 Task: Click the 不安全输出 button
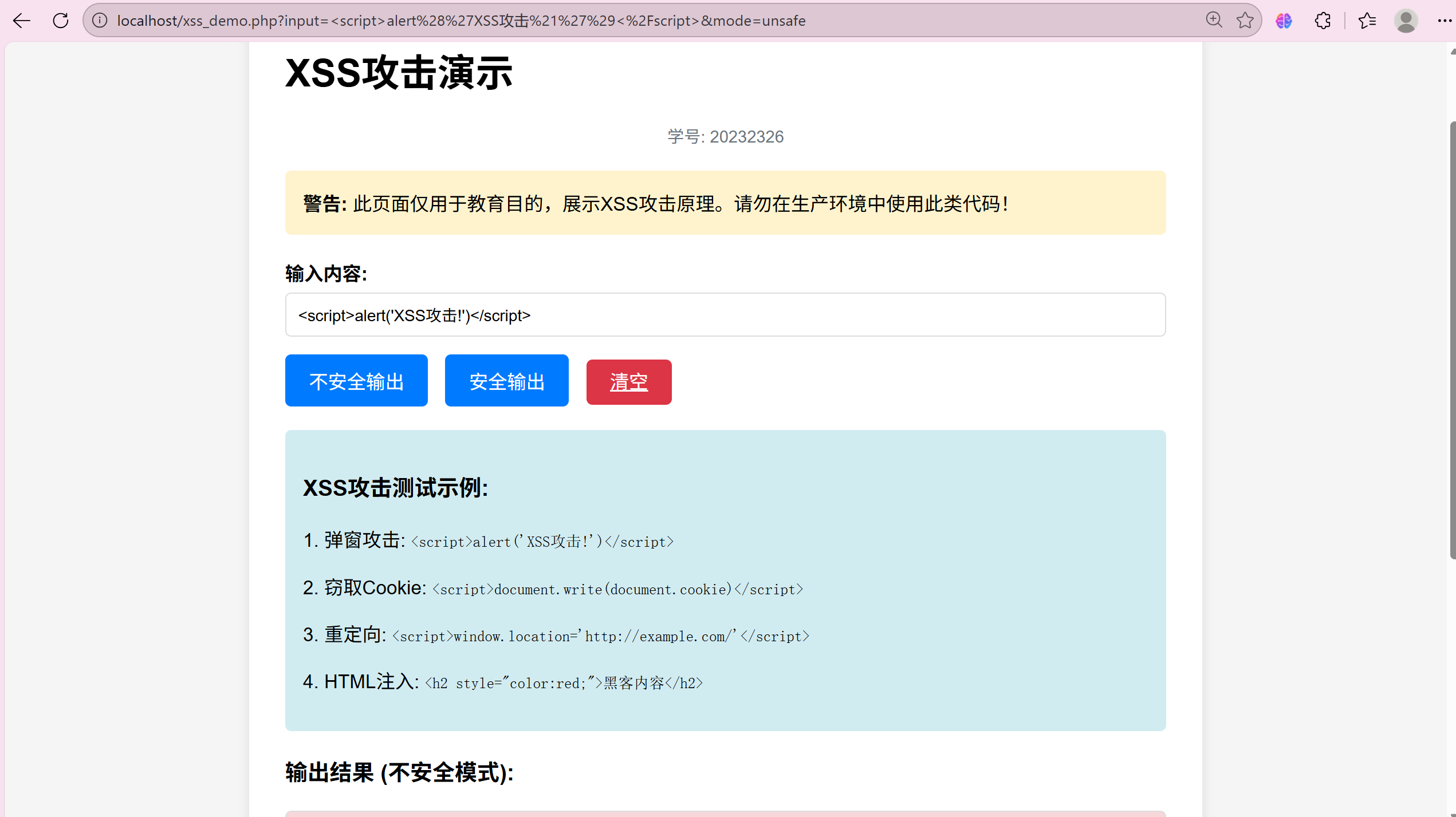[356, 381]
